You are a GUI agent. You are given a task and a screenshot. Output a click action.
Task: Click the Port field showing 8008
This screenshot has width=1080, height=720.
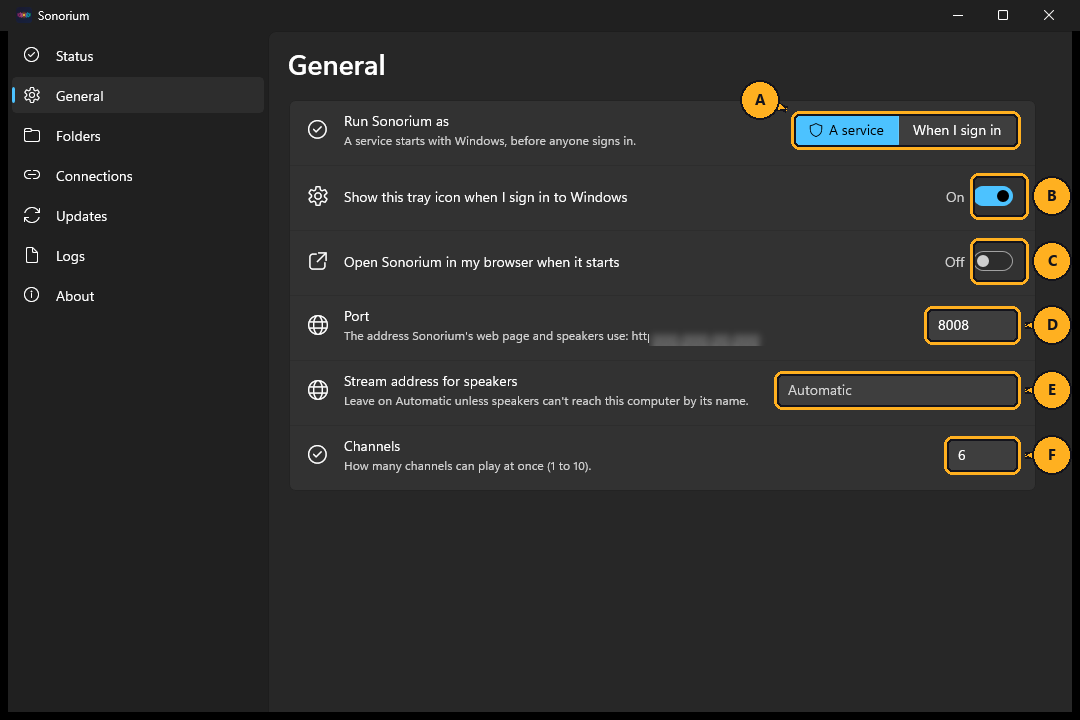tap(972, 325)
